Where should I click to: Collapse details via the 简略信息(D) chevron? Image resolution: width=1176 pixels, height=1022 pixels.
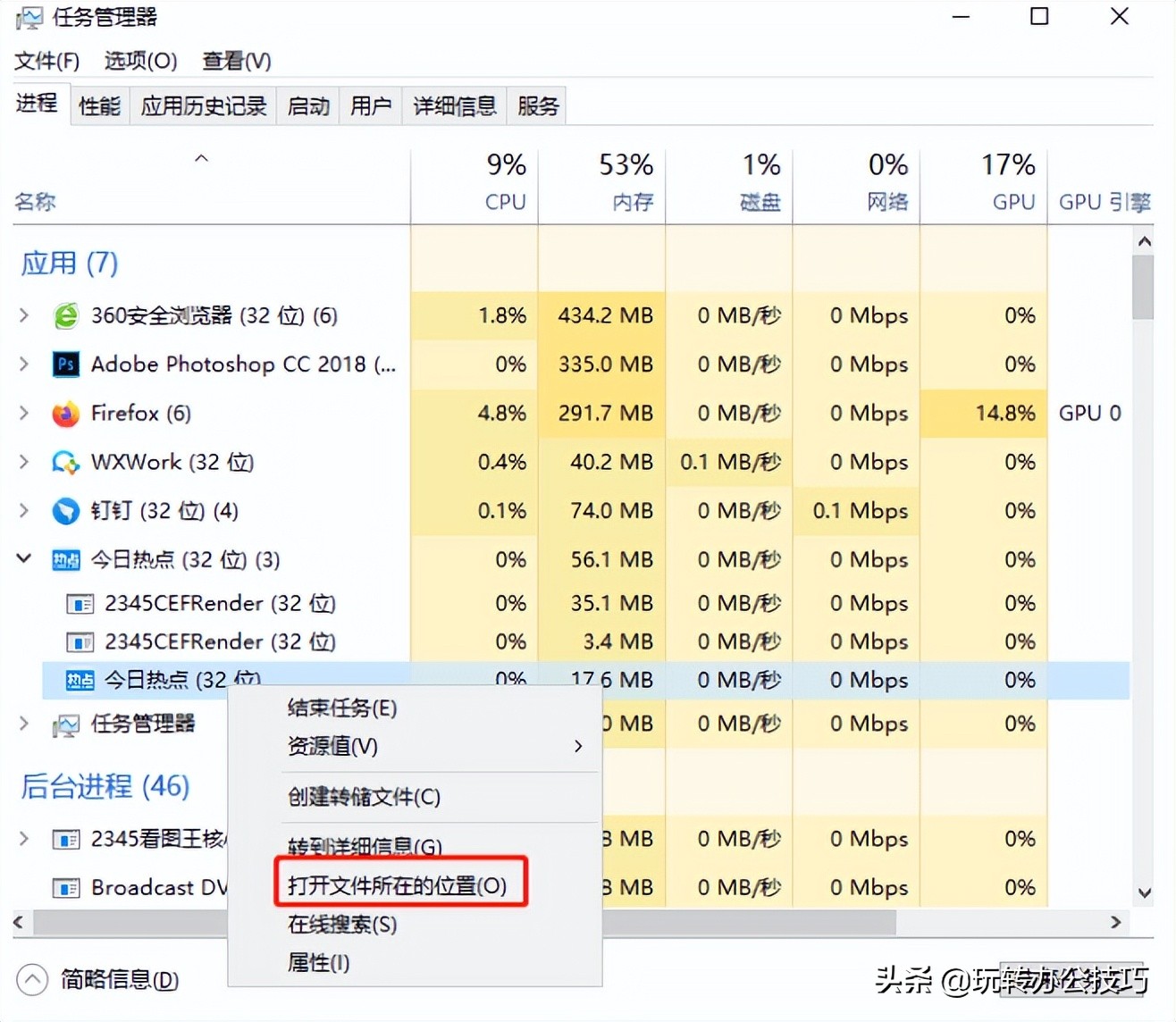[x=32, y=980]
